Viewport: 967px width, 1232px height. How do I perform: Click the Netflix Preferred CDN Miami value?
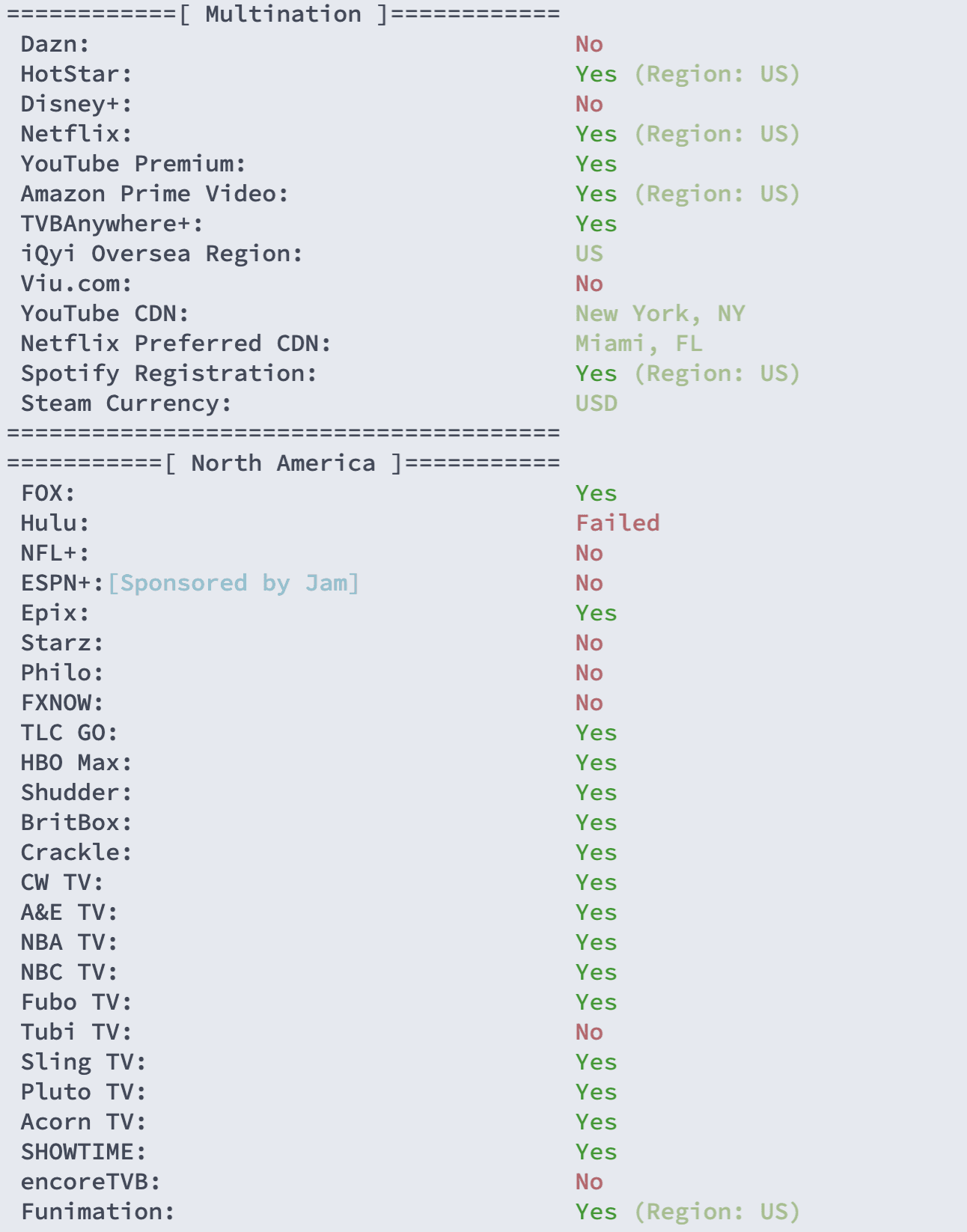(x=638, y=344)
